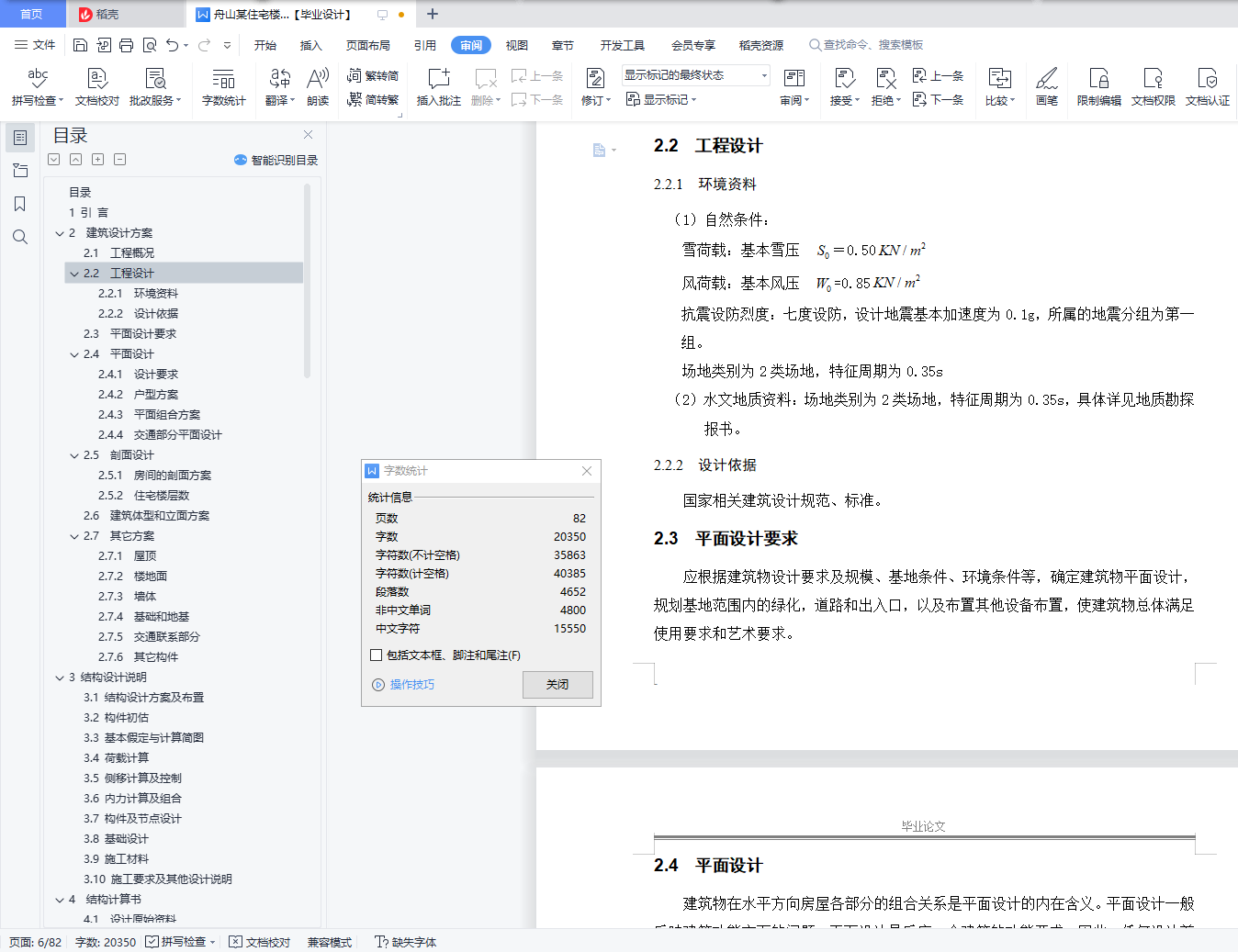
Task: Open the 文件 menu
Action: 35,45
